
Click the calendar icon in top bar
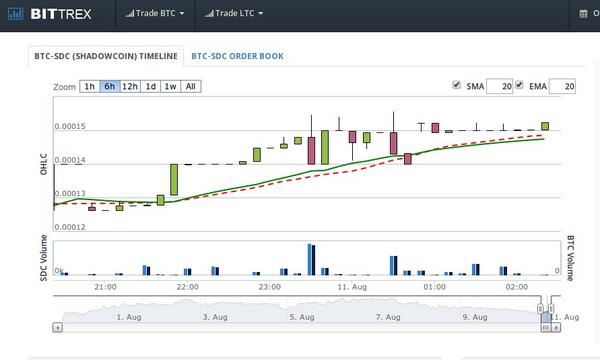tap(583, 14)
